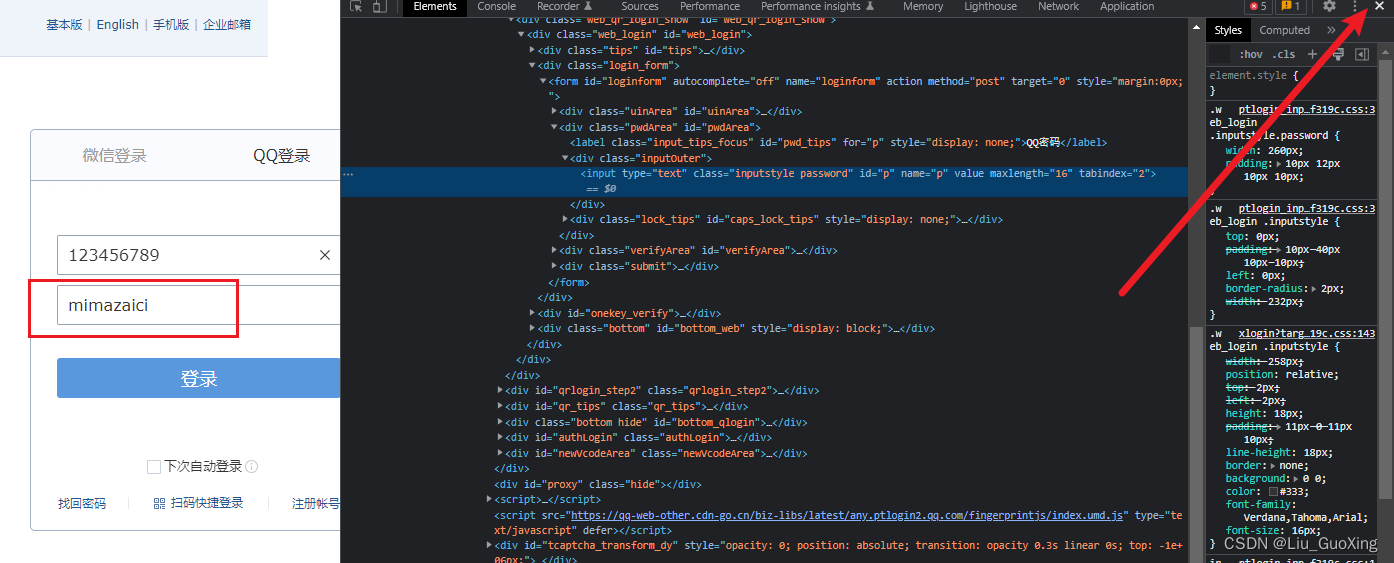Open DevTools three-dot customize menu
Viewport: 1394px width, 563px height.
pyautogui.click(x=1355, y=6)
